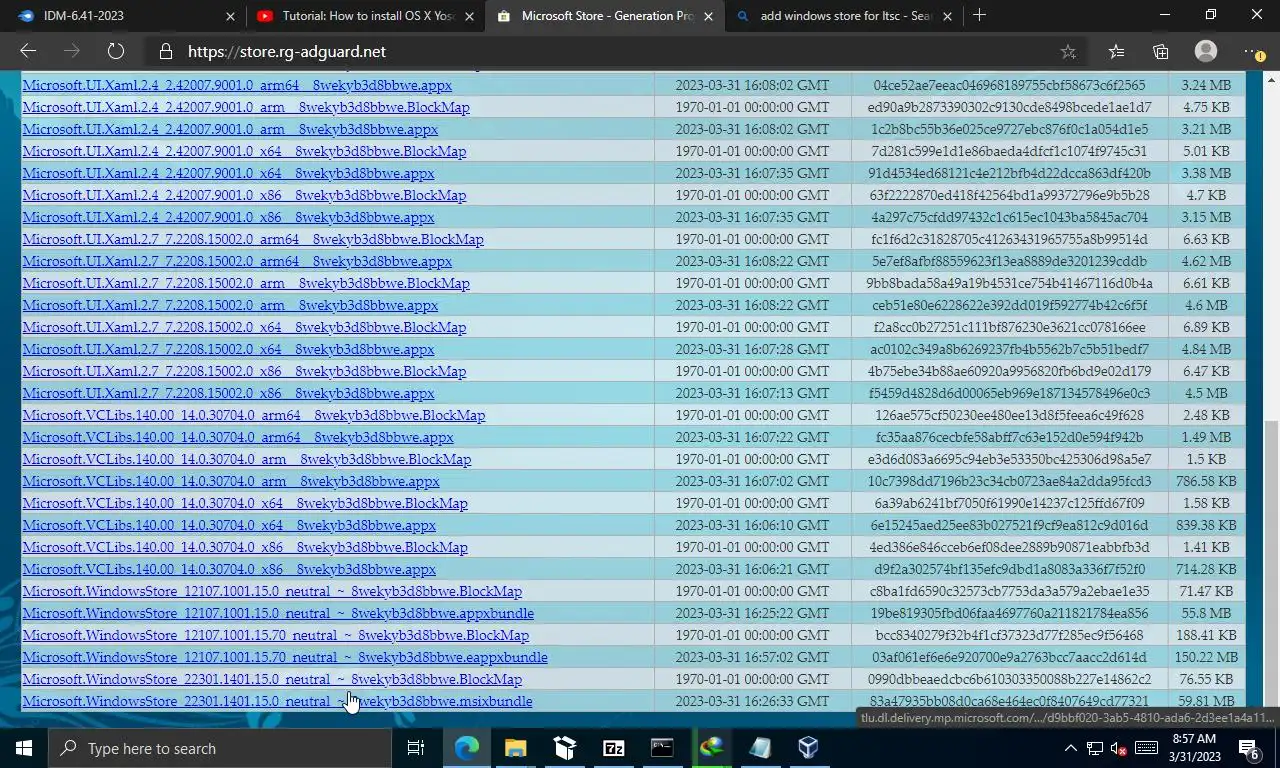Select the file size 59.81 MB
1280x768 pixels.
[1205, 701]
